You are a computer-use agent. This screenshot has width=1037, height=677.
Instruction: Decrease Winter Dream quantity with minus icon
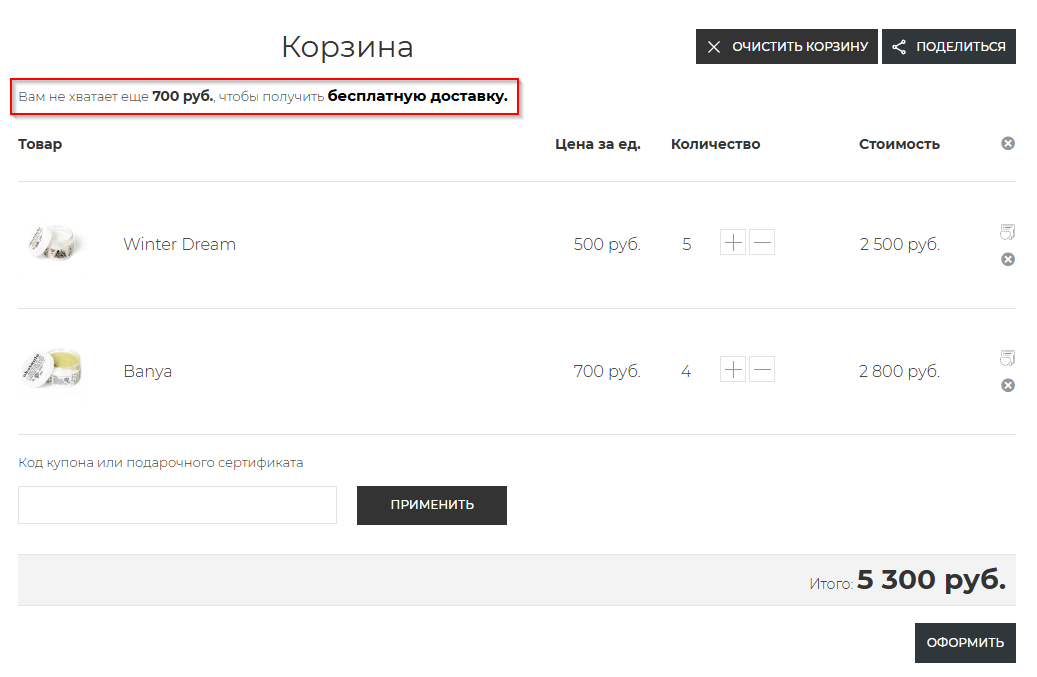762,243
